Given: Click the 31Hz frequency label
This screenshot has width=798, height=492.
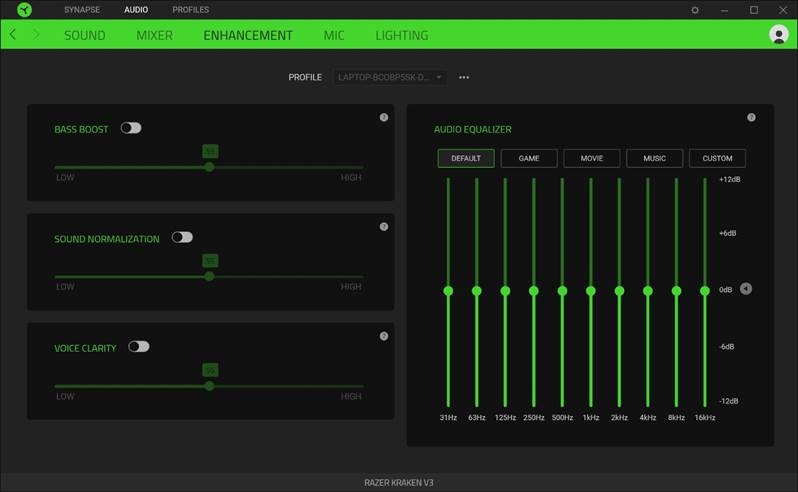Looking at the screenshot, I should pyautogui.click(x=448, y=418).
